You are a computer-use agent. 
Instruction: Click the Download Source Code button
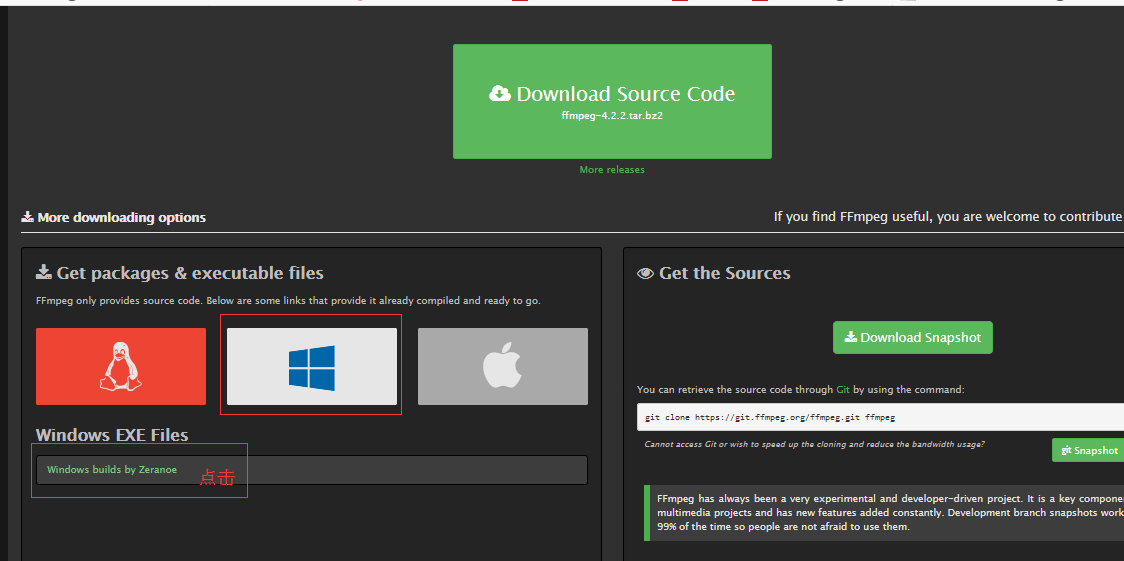612,101
